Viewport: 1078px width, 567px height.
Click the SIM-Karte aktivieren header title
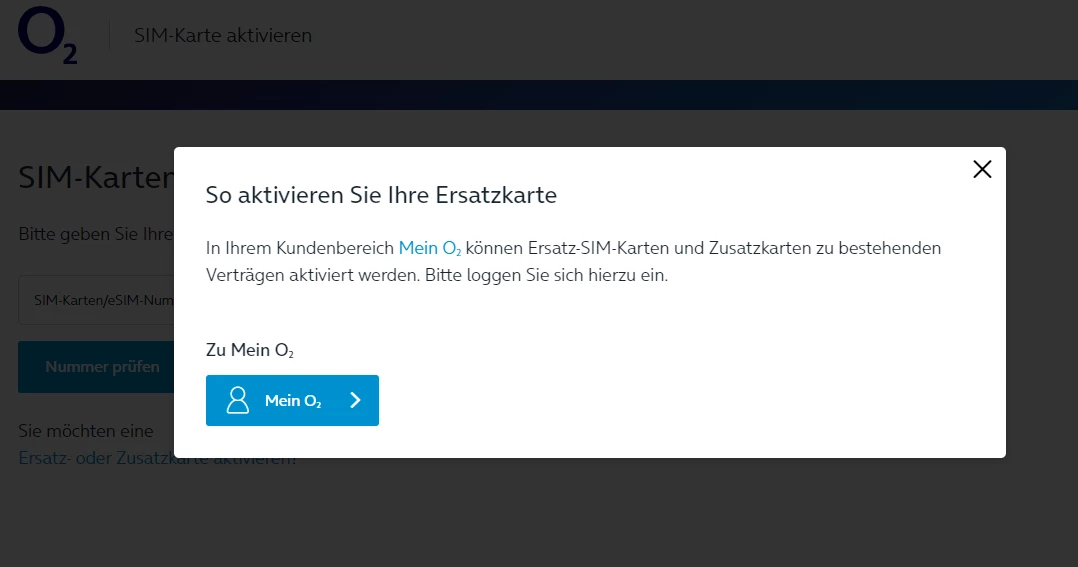click(223, 35)
